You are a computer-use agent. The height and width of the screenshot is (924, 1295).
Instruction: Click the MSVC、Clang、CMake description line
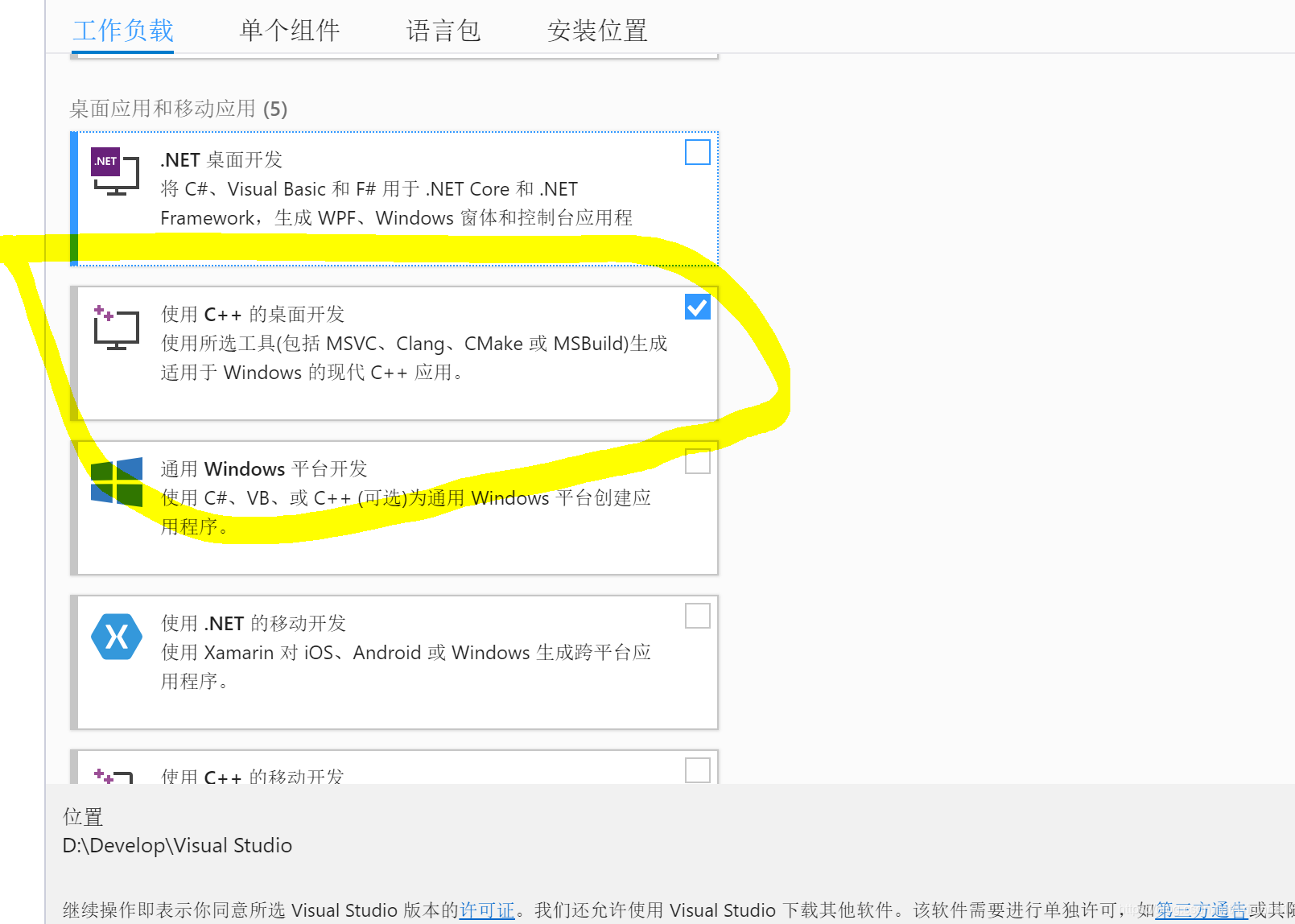pos(414,344)
